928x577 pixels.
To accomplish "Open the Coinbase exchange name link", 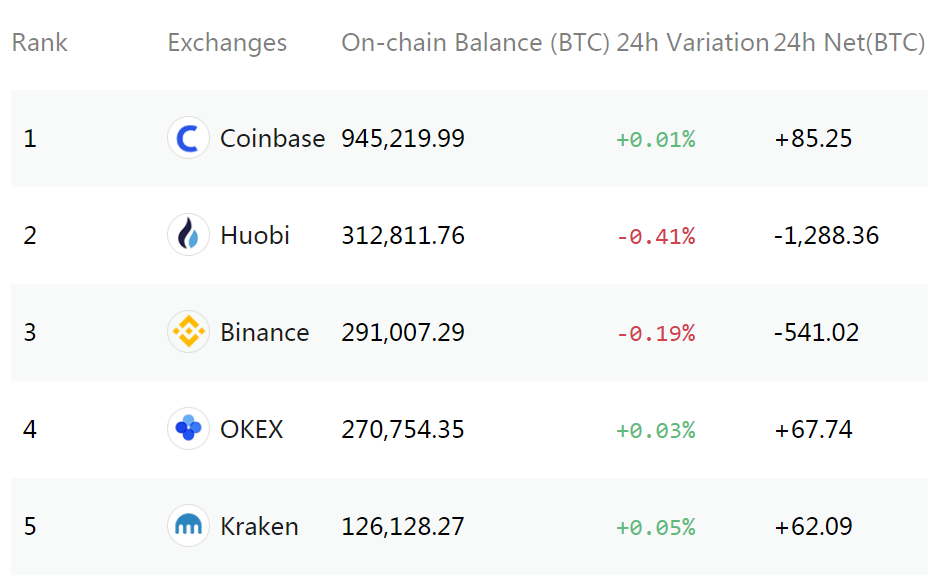I will coord(272,138).
